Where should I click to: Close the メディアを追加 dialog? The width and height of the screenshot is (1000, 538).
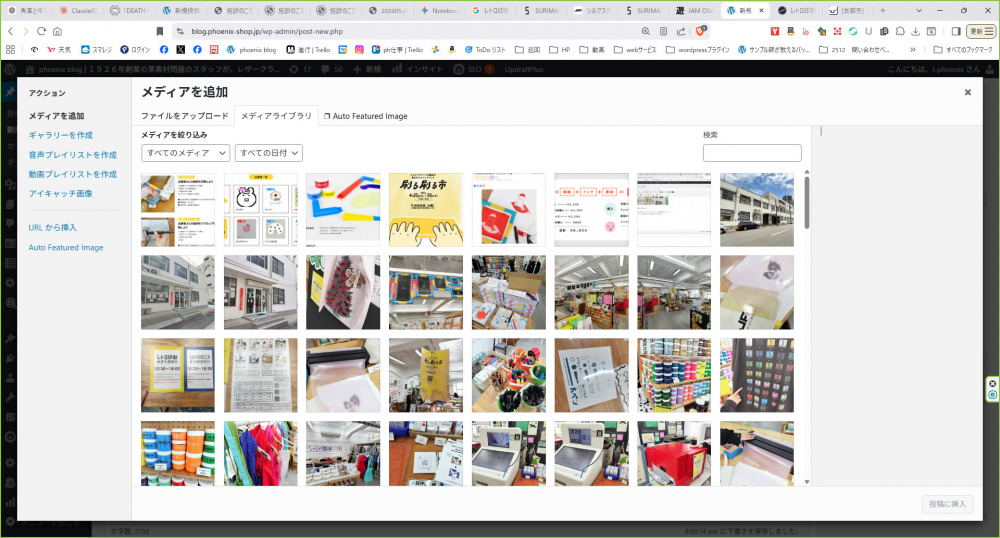point(967,92)
